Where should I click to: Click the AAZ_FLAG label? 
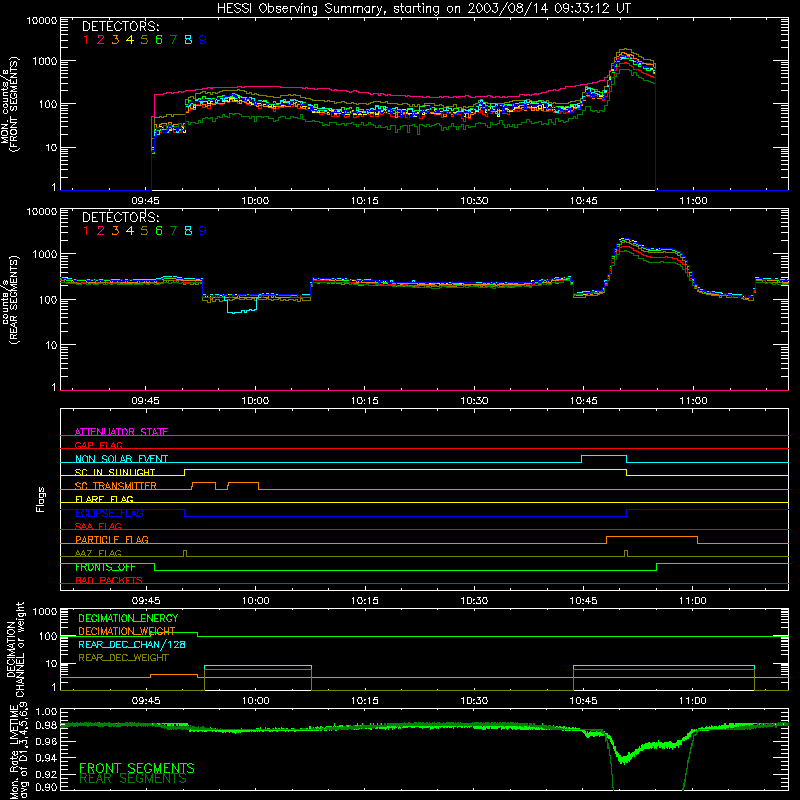click(98, 553)
